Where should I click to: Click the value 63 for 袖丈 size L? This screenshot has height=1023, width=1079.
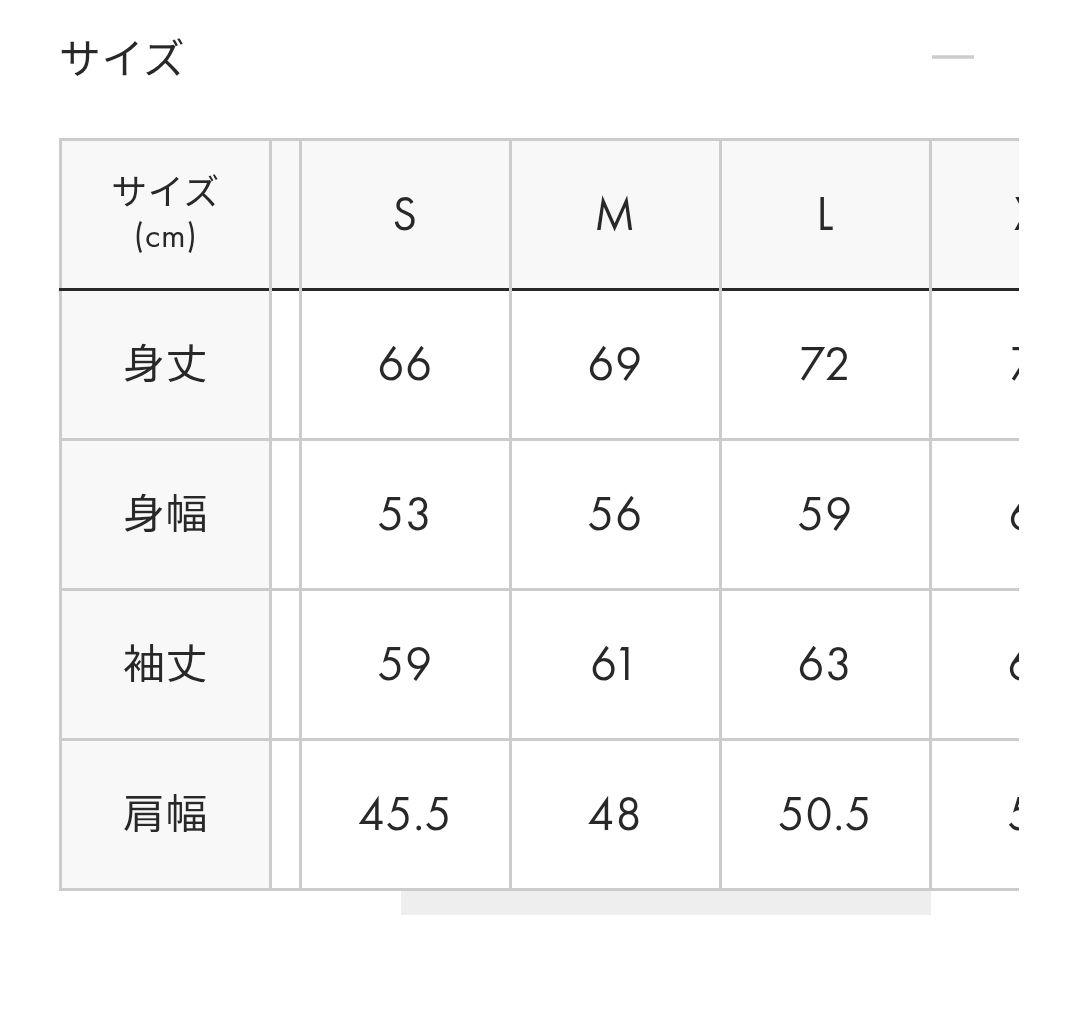tap(824, 664)
